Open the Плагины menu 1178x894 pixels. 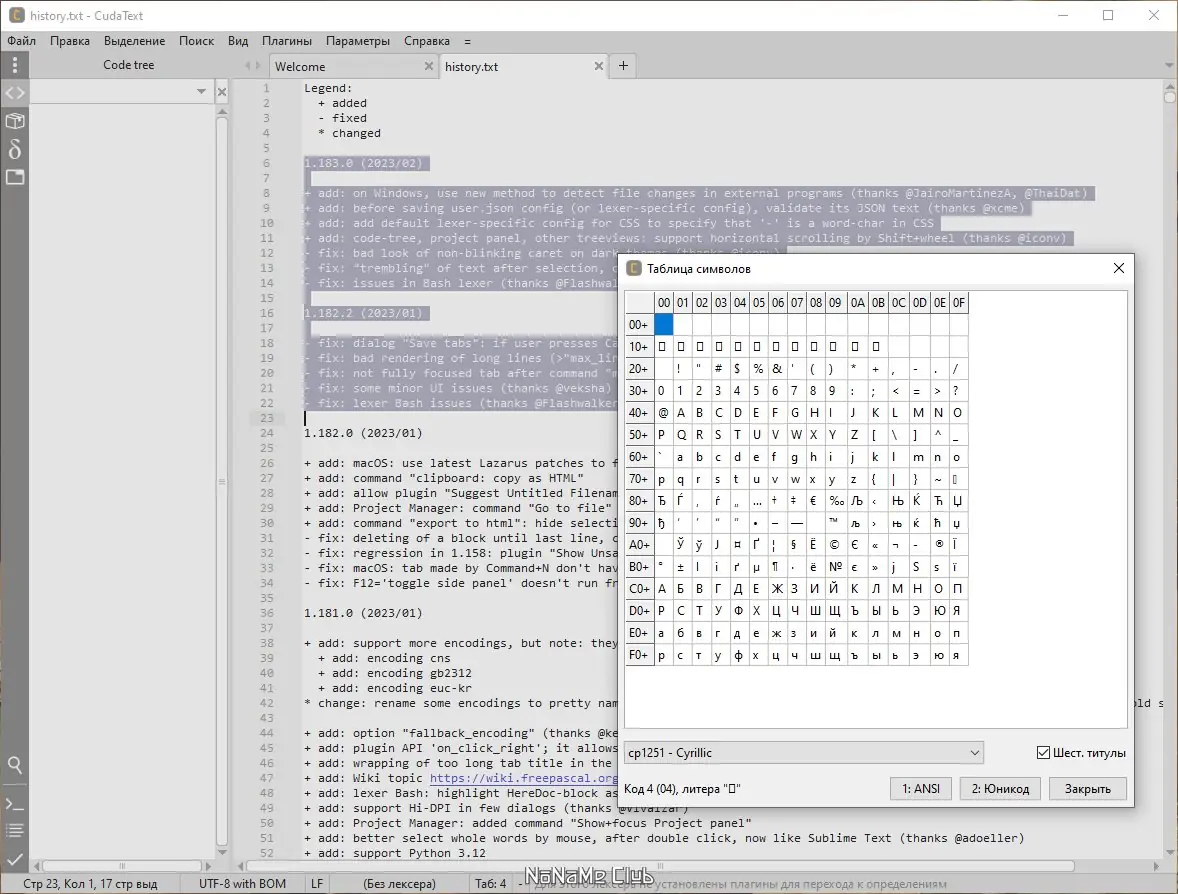287,41
